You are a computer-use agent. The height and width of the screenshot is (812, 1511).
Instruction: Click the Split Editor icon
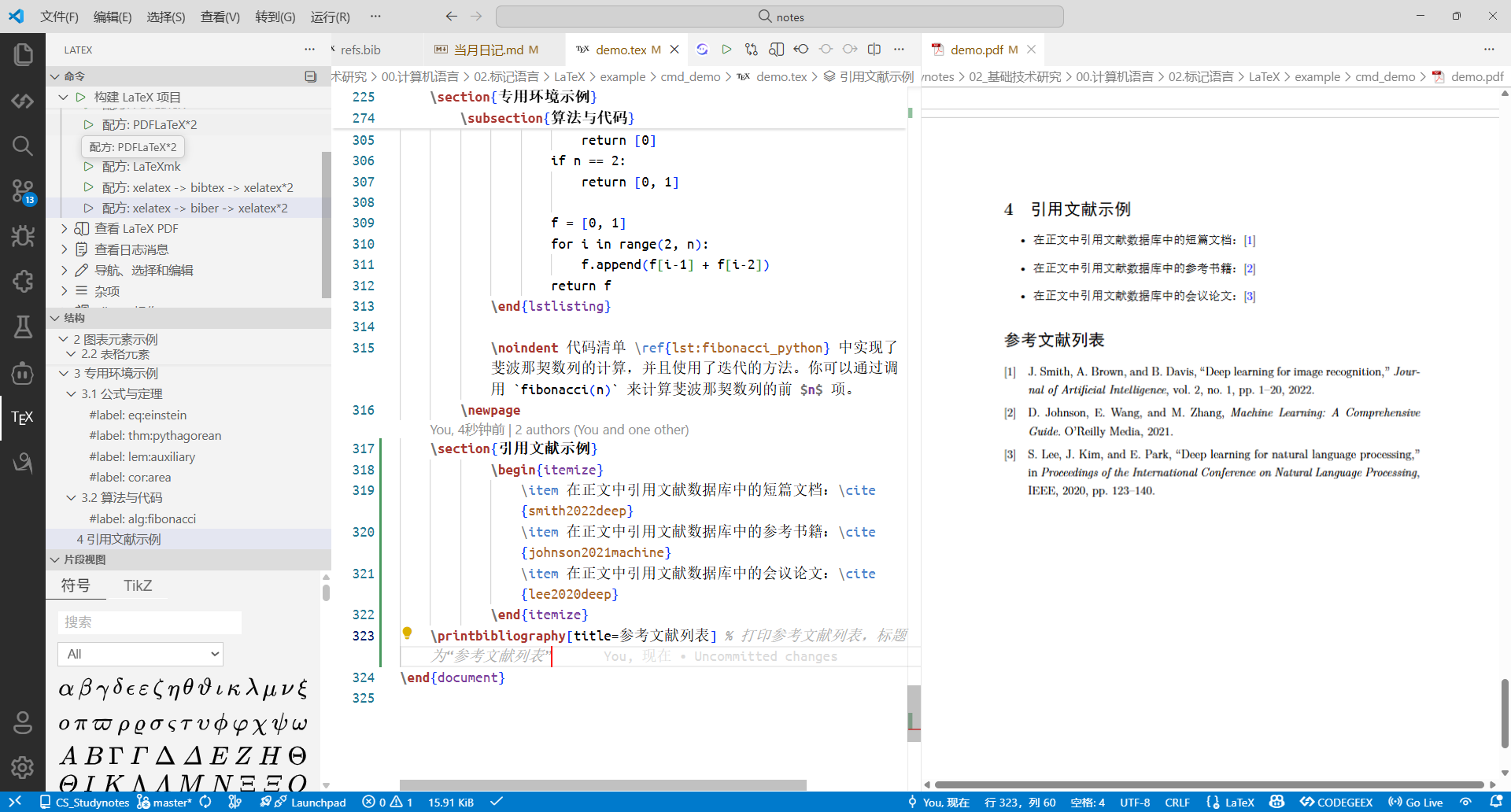tap(874, 50)
